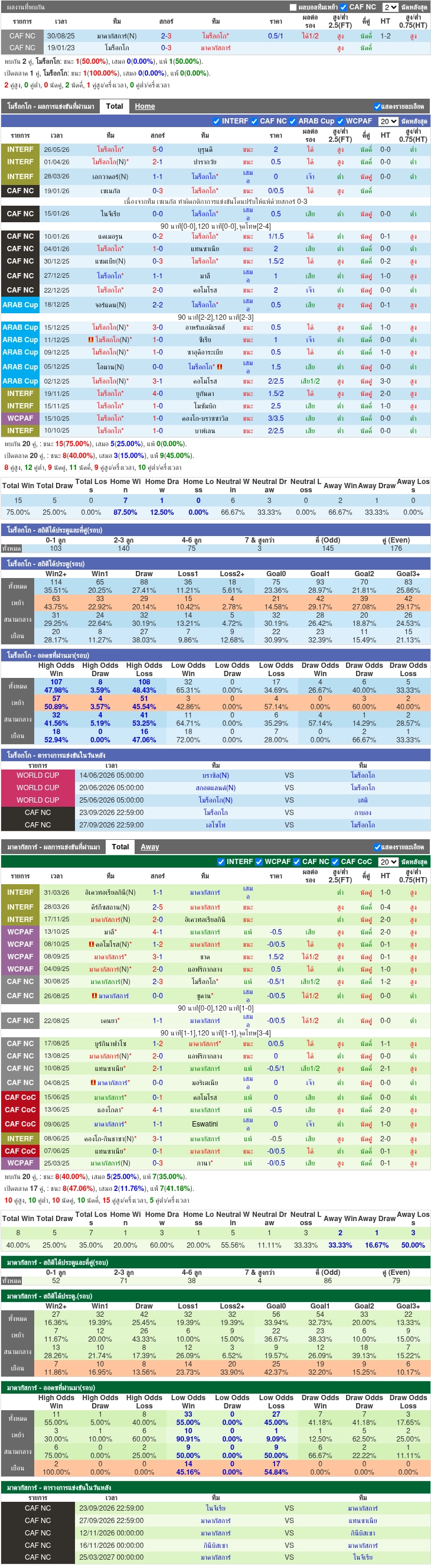Click the red card icon in the 04/08/25 Madagascar row
This screenshot has width=431, height=1568.
click(x=93, y=1083)
